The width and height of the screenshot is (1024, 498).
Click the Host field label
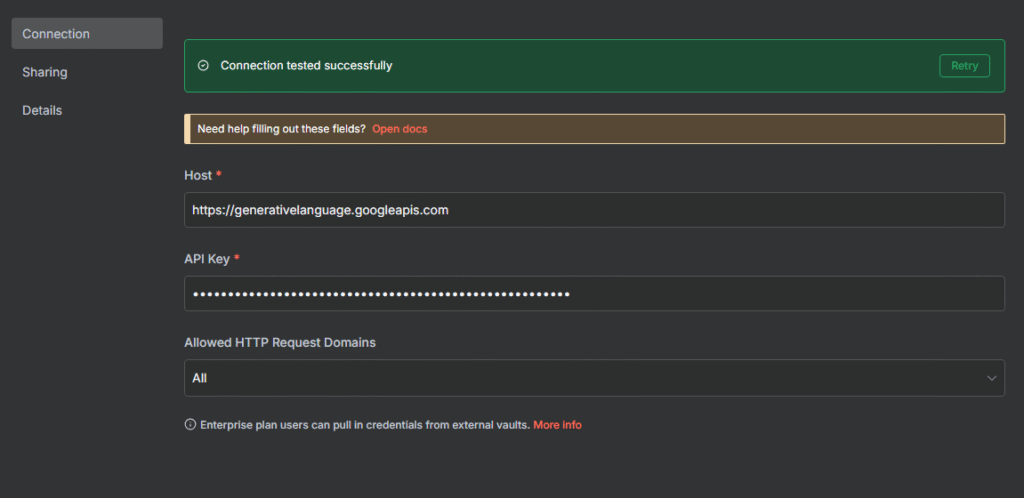[x=198, y=175]
